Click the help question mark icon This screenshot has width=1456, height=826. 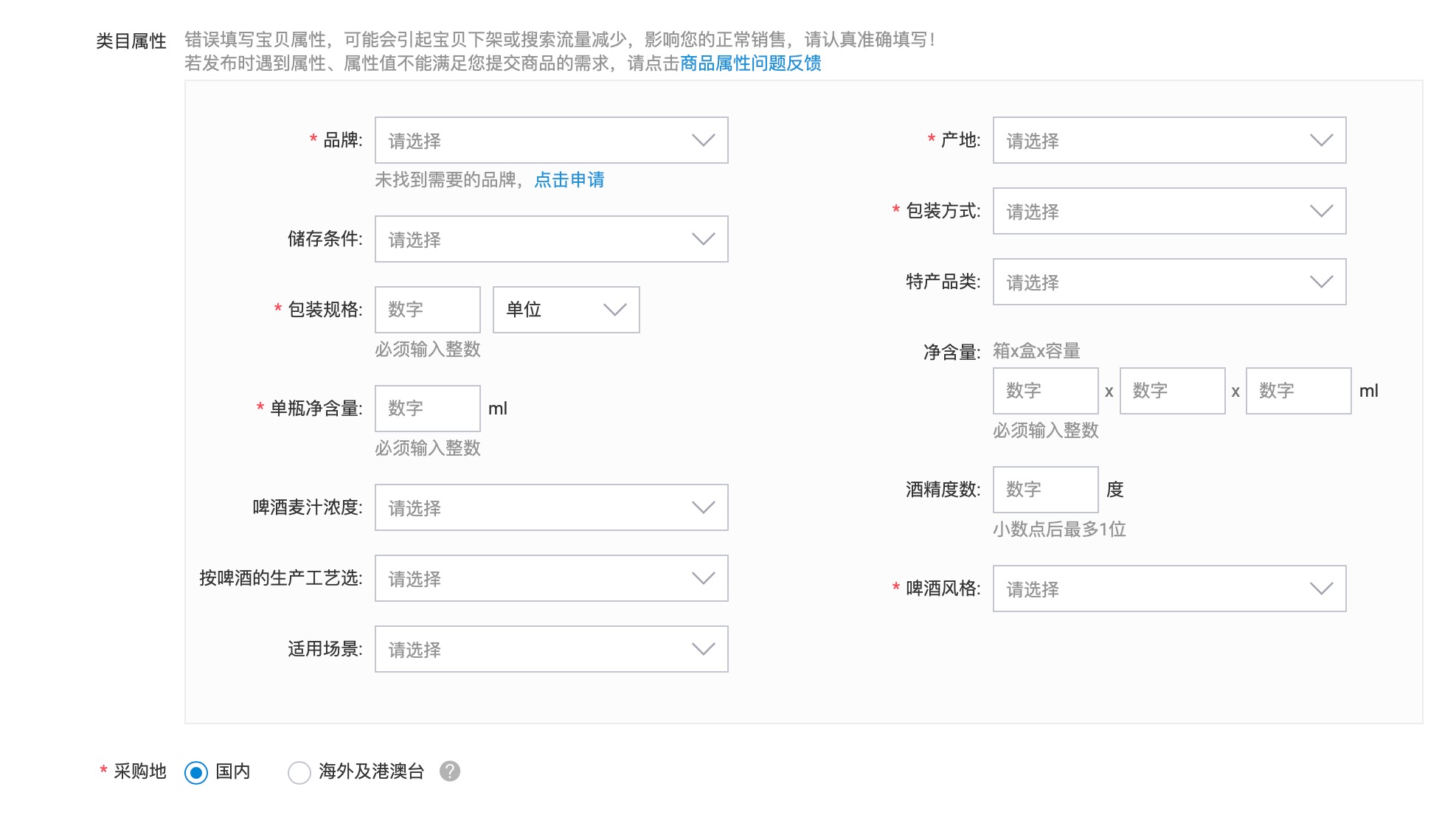click(450, 771)
